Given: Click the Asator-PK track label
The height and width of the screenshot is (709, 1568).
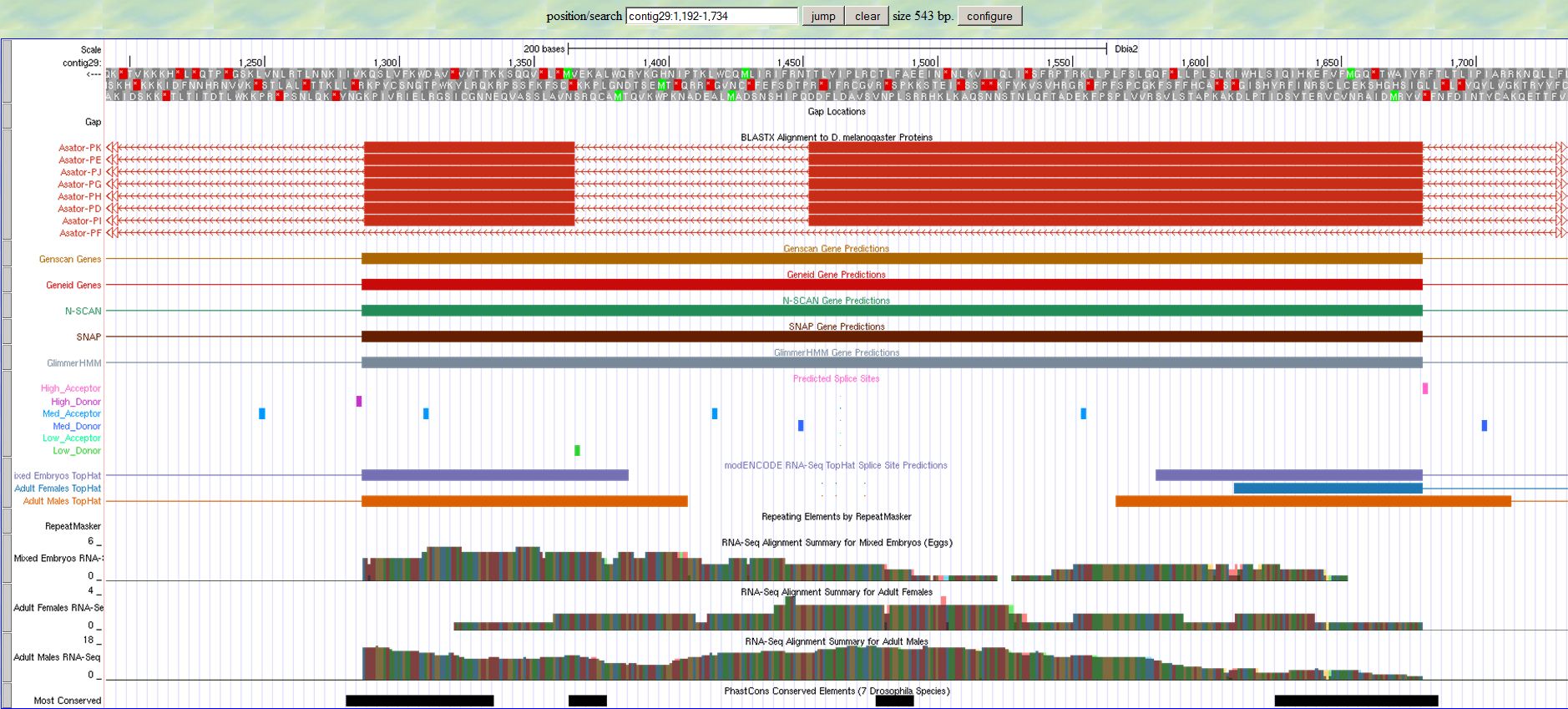Looking at the screenshot, I should click(x=80, y=148).
